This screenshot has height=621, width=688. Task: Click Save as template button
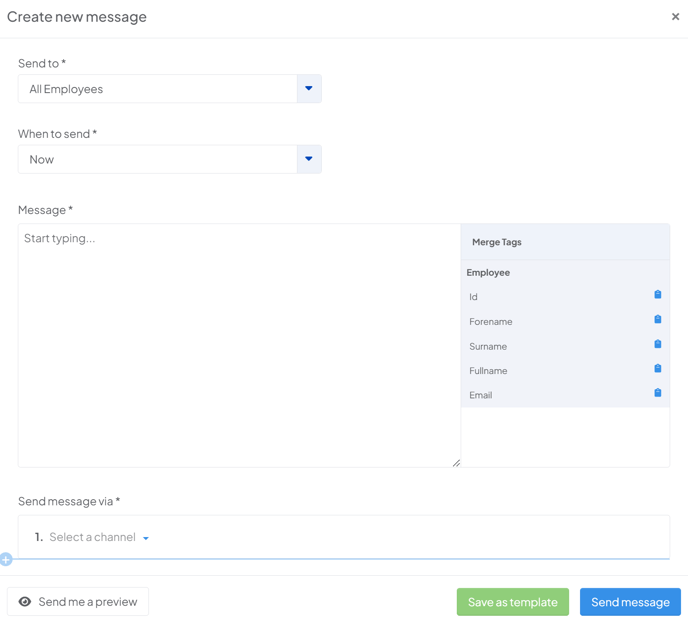tap(512, 602)
